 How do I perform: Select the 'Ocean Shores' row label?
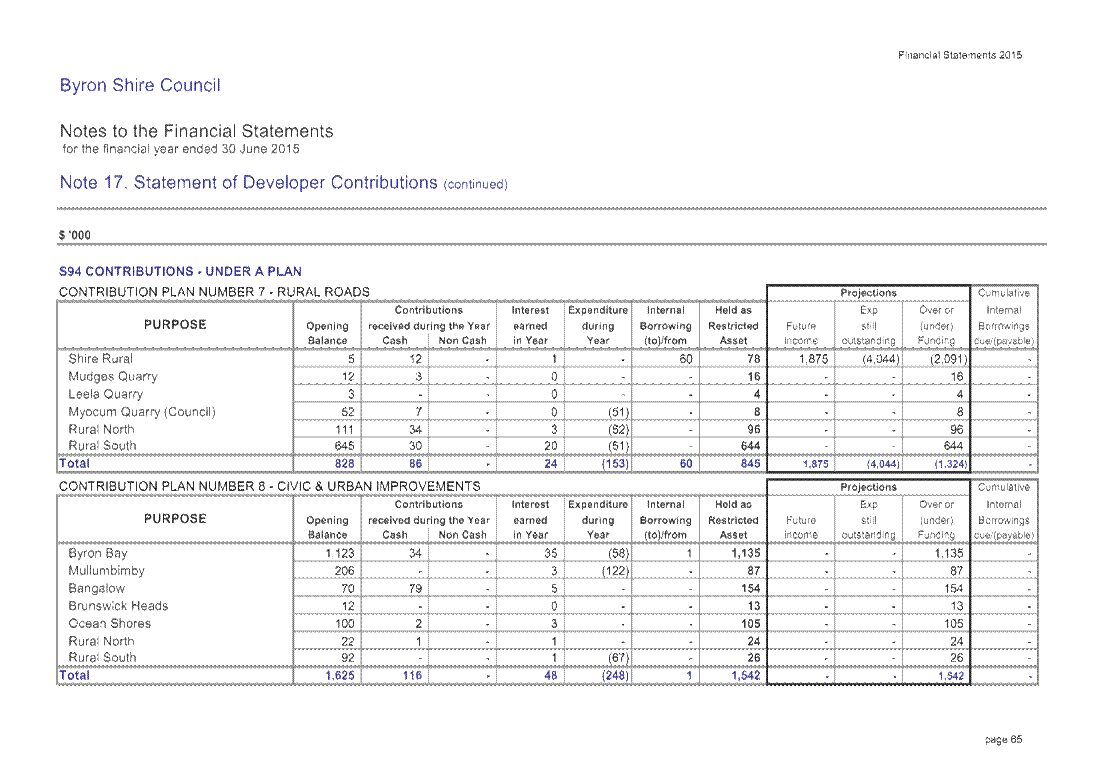[109, 623]
